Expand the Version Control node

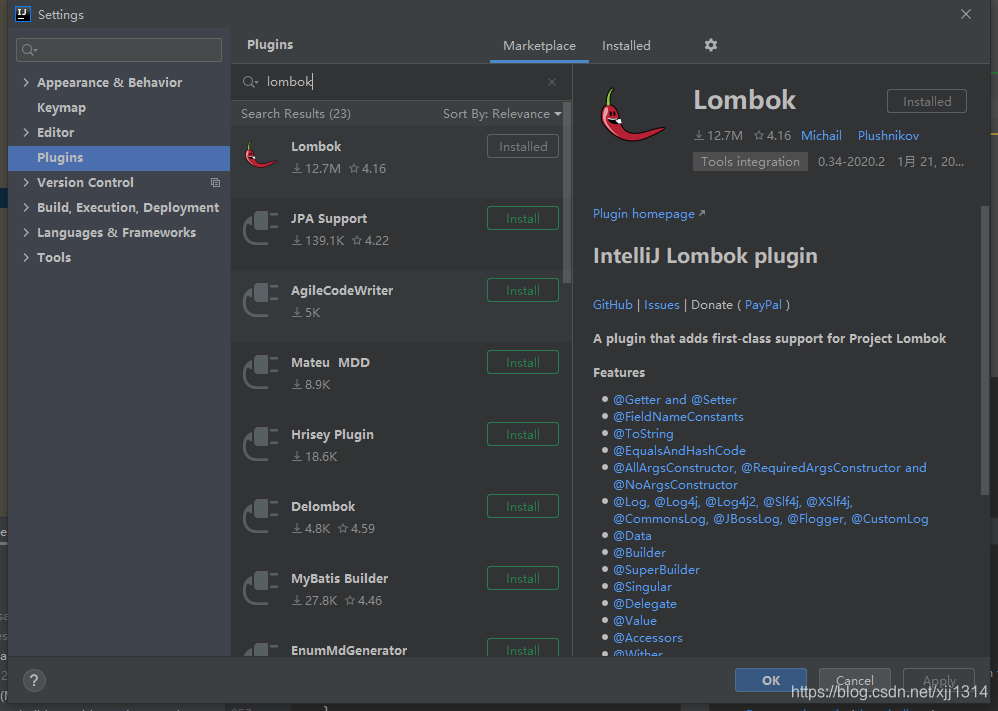click(26, 183)
